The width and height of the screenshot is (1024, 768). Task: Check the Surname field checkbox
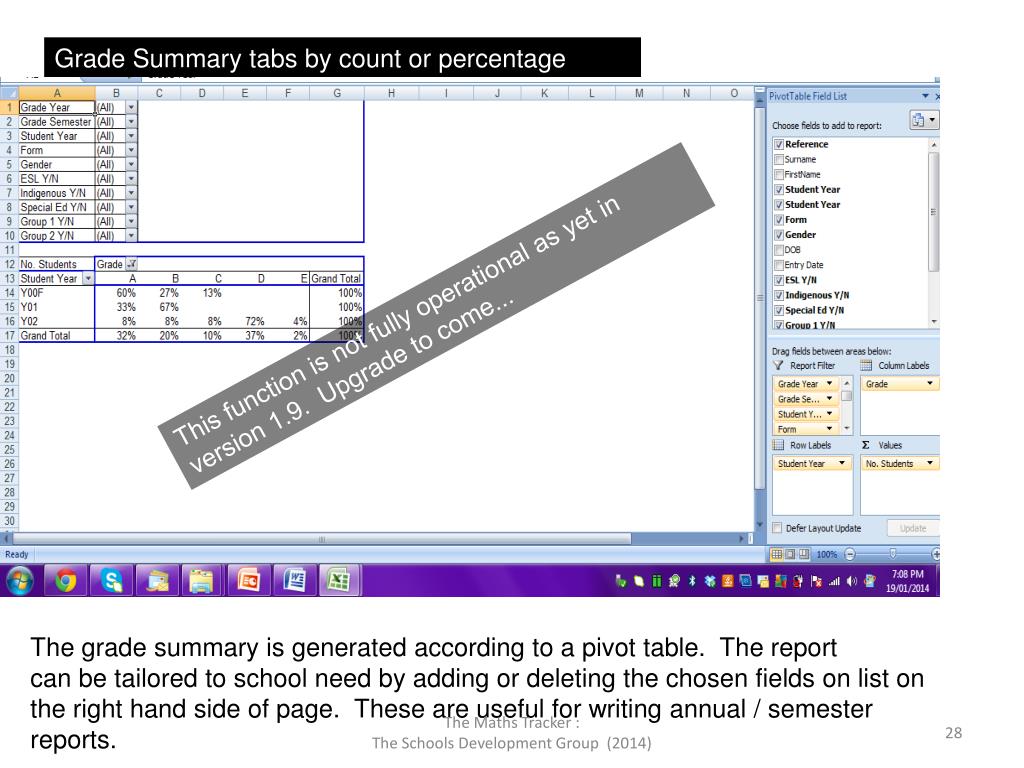pyautogui.click(x=778, y=159)
